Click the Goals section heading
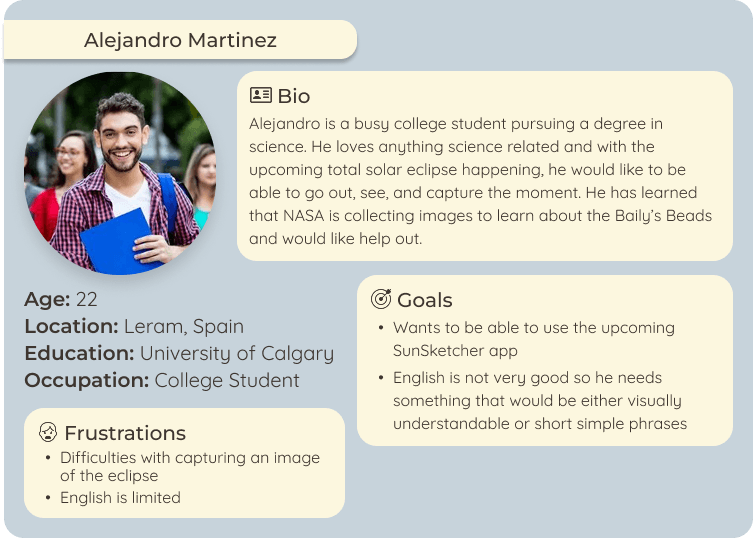 (424, 300)
